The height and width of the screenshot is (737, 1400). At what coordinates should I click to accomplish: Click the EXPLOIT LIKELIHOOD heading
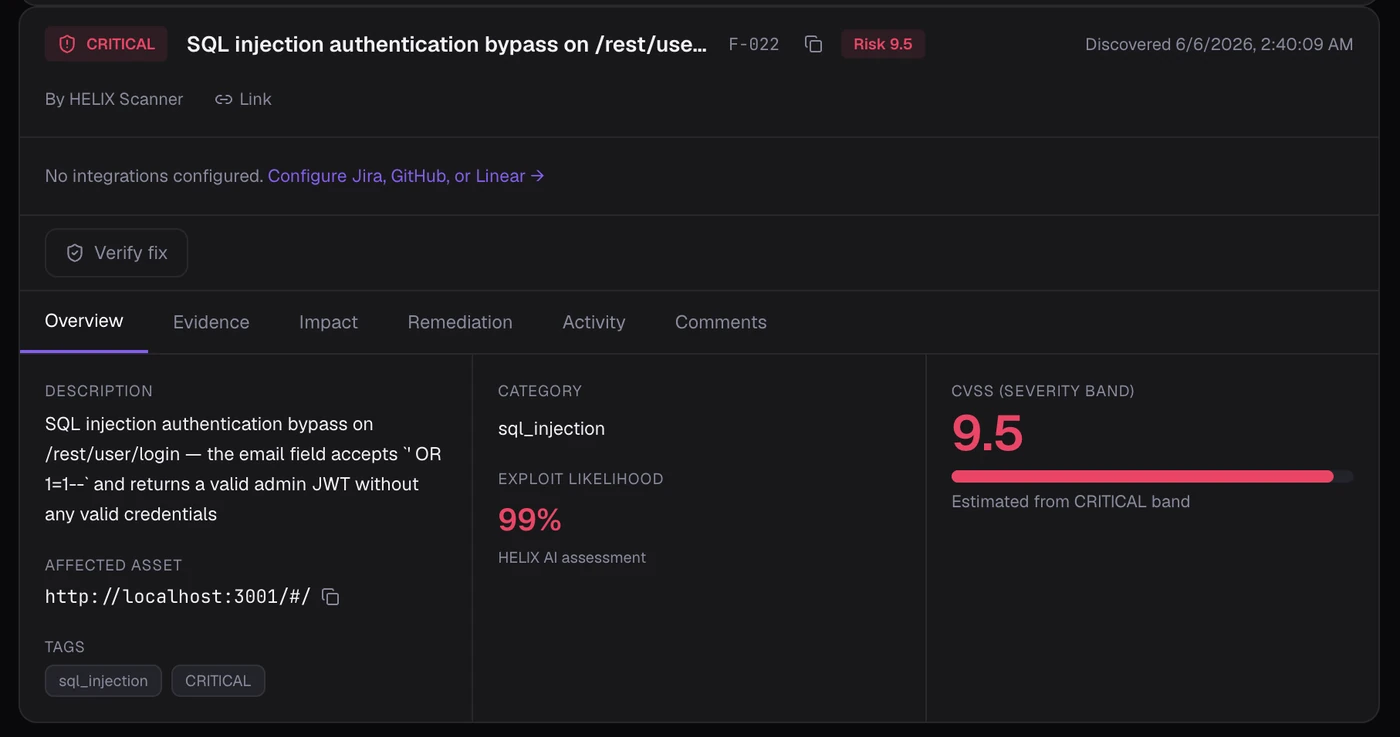pyautogui.click(x=581, y=479)
